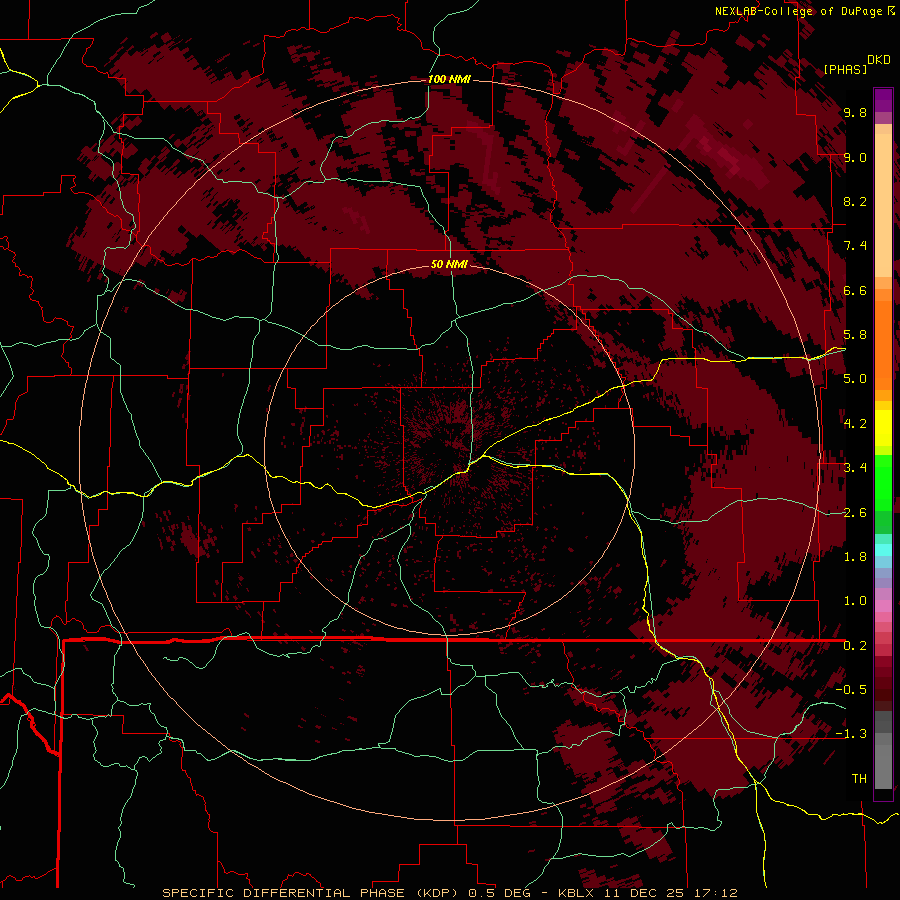This screenshot has width=900, height=900.
Task: Pick the orange band on the color bar
Action: pyautogui.click(x=883, y=344)
